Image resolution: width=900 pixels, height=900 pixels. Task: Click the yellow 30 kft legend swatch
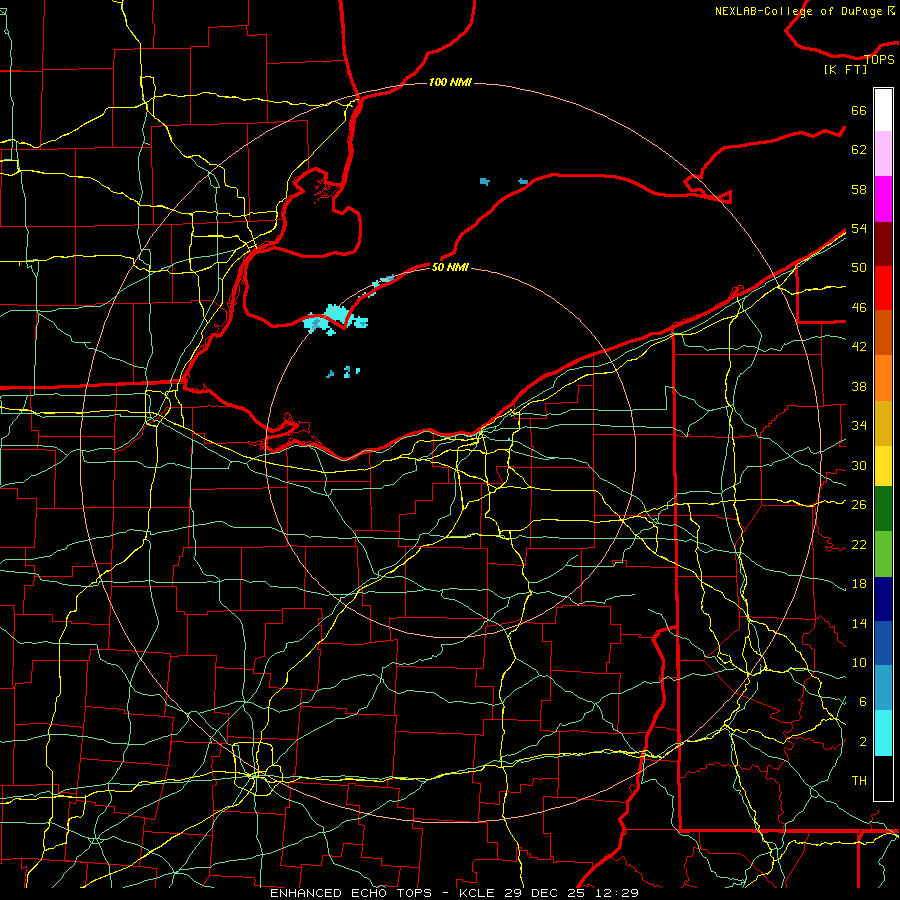(883, 466)
